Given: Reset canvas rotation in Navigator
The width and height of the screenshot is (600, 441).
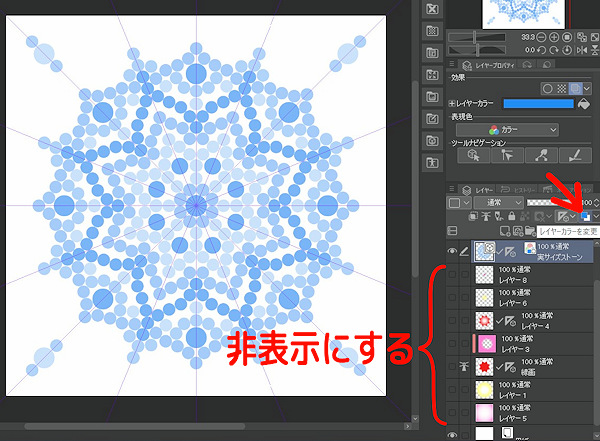Looking at the screenshot, I should tap(567, 50).
